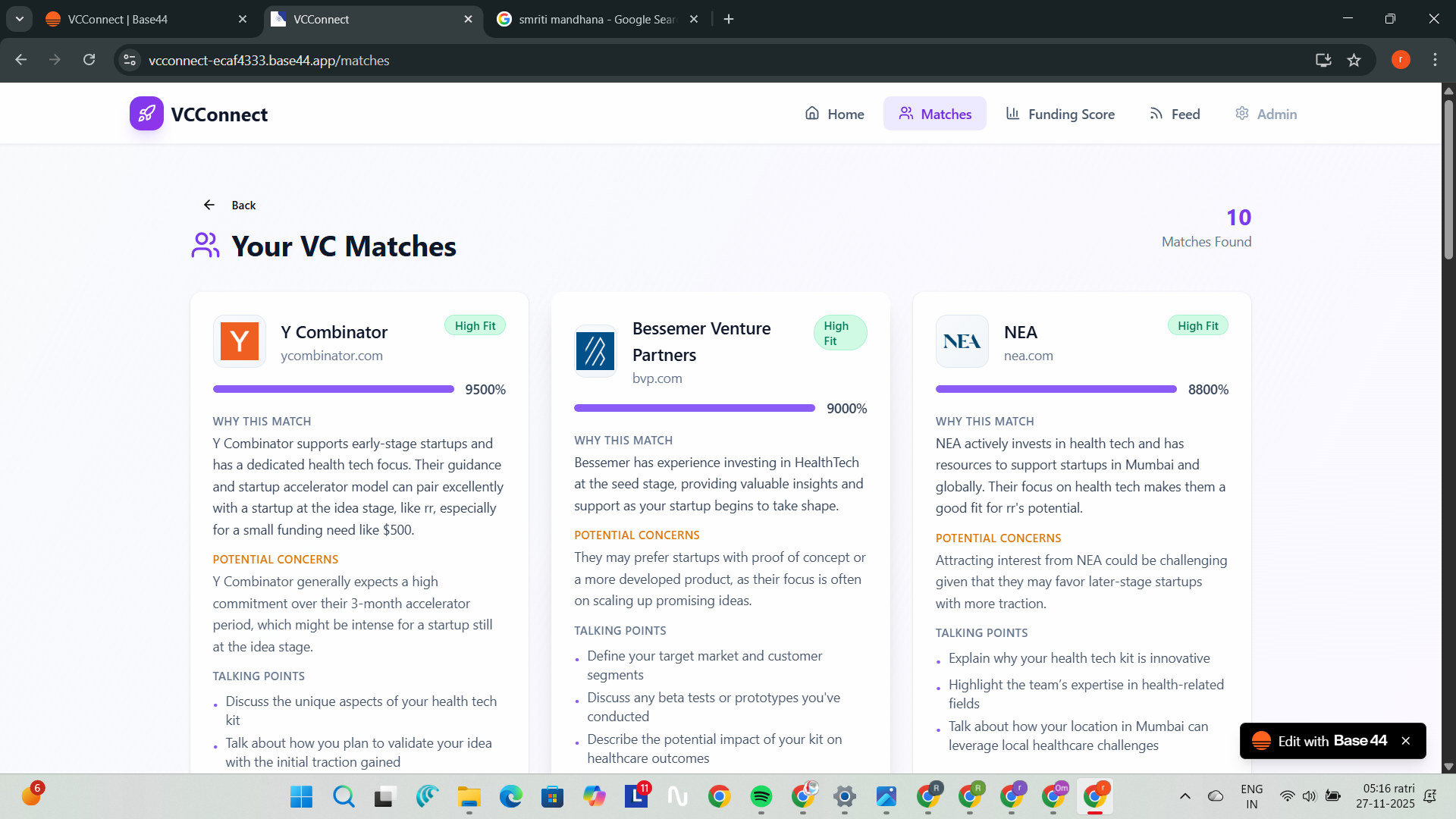Dismiss the Edit with Base44 banner
Viewport: 1456px width, 819px height.
click(x=1406, y=741)
